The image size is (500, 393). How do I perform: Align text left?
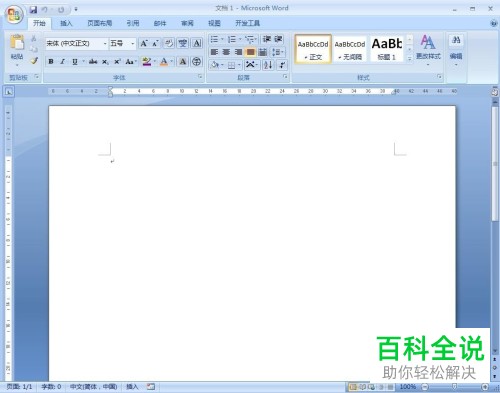point(214,52)
